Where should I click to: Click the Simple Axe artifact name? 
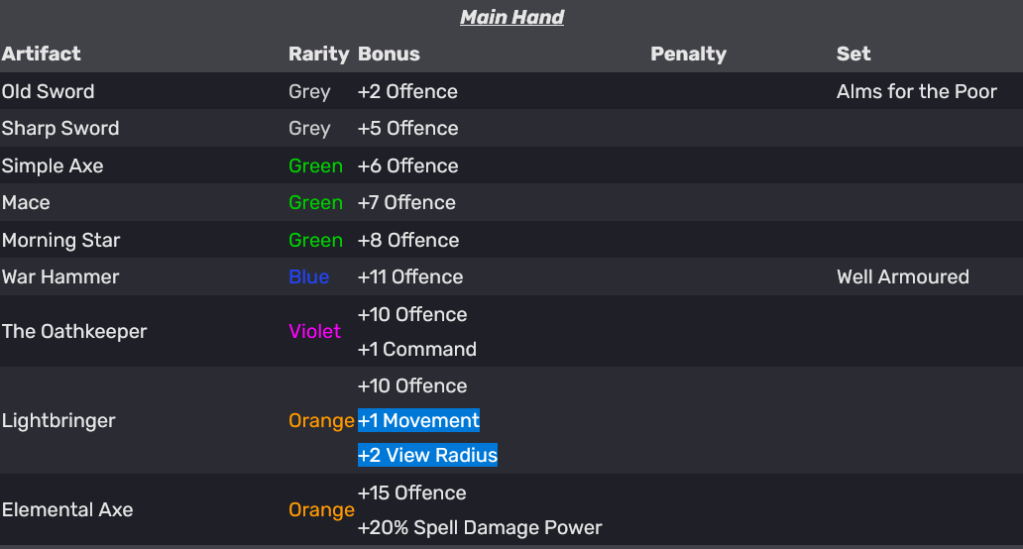click(52, 166)
